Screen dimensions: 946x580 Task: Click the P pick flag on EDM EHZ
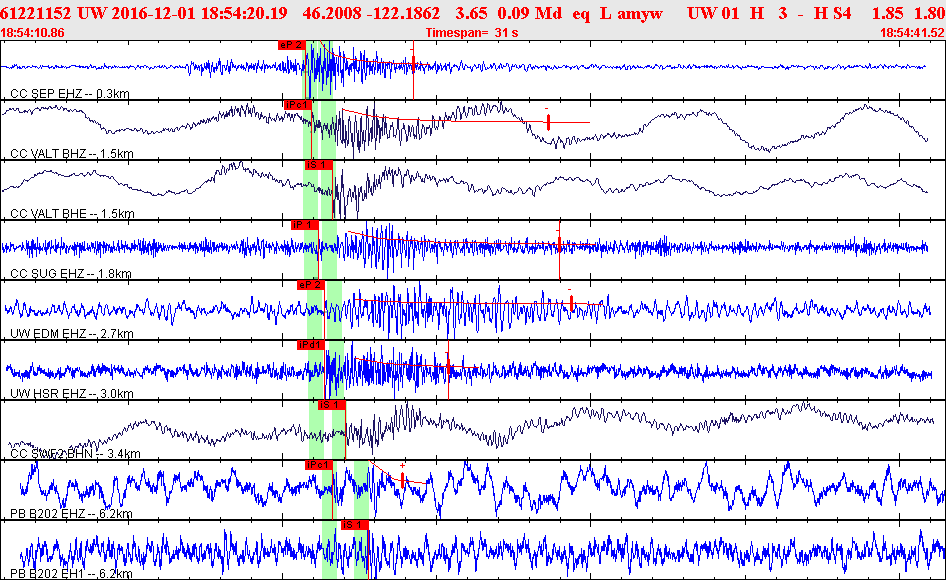[x=311, y=285]
